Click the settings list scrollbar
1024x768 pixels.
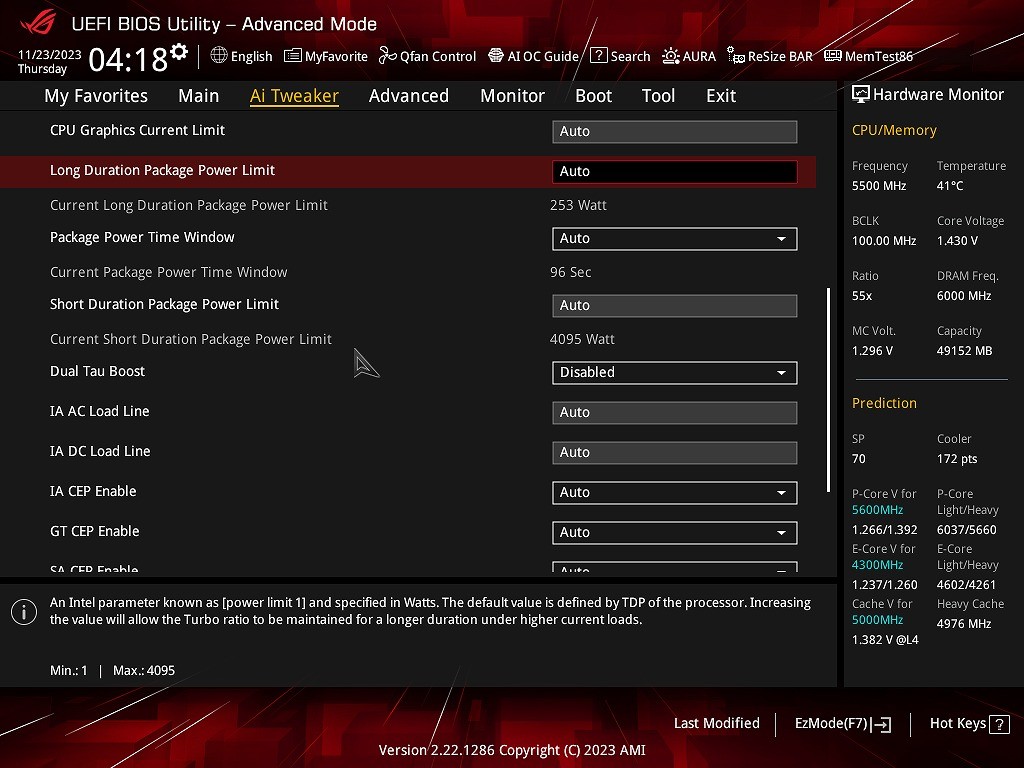(828, 390)
